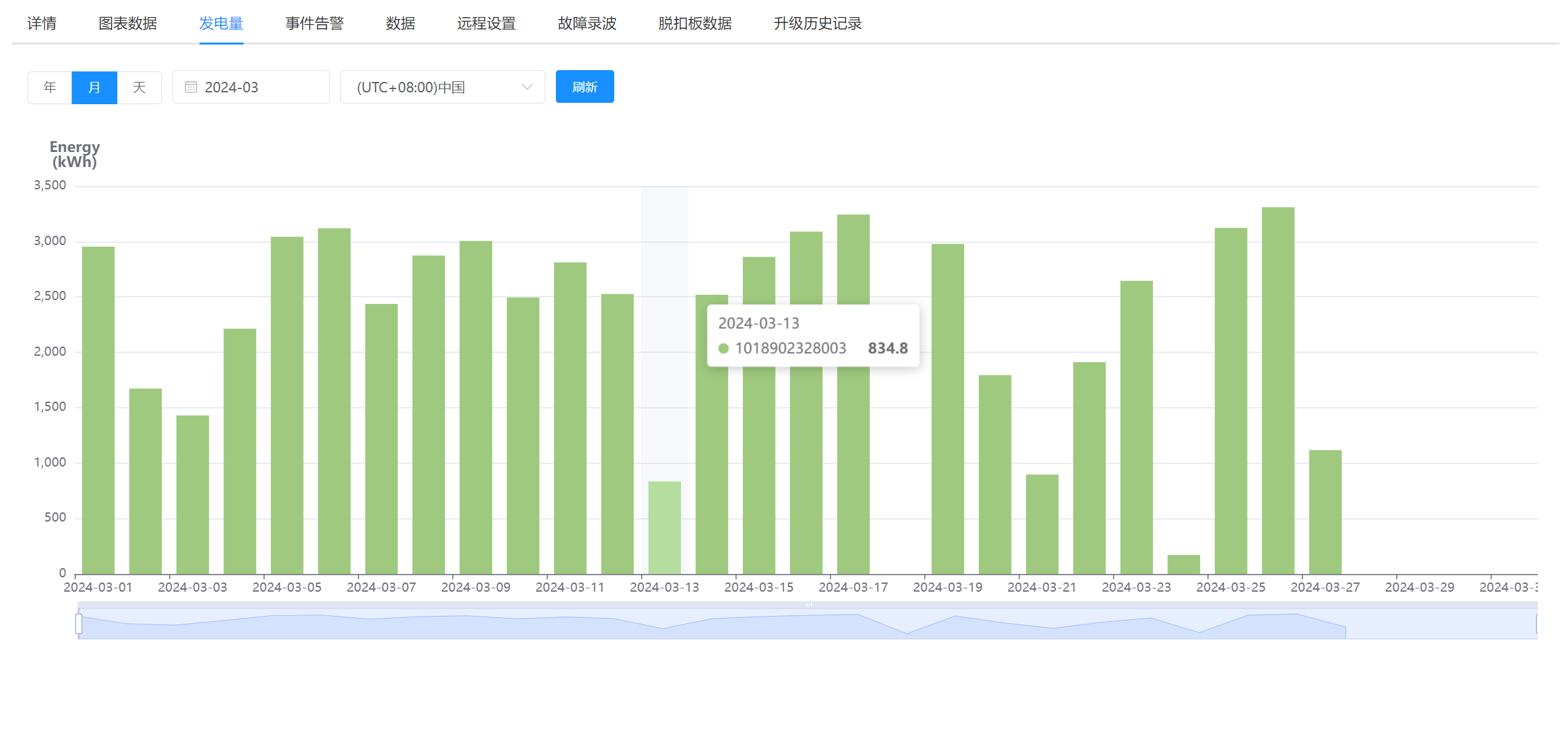Click the y-axis label 1,500

click(x=50, y=407)
